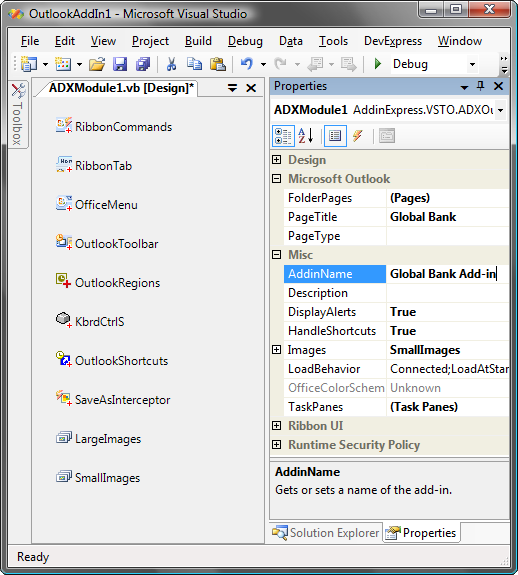This screenshot has height=575, width=518.
Task: Save the current file with disk icon
Action: click(120, 64)
